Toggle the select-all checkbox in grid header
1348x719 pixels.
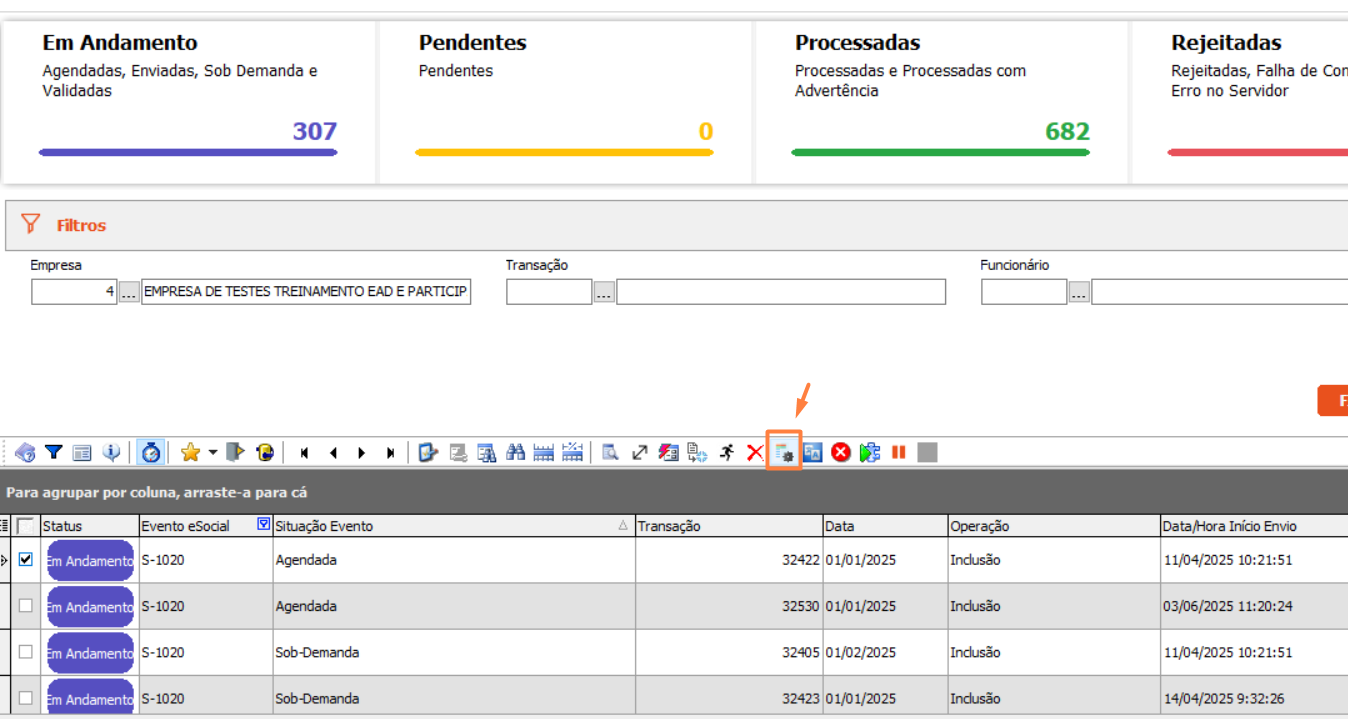pos(26,526)
